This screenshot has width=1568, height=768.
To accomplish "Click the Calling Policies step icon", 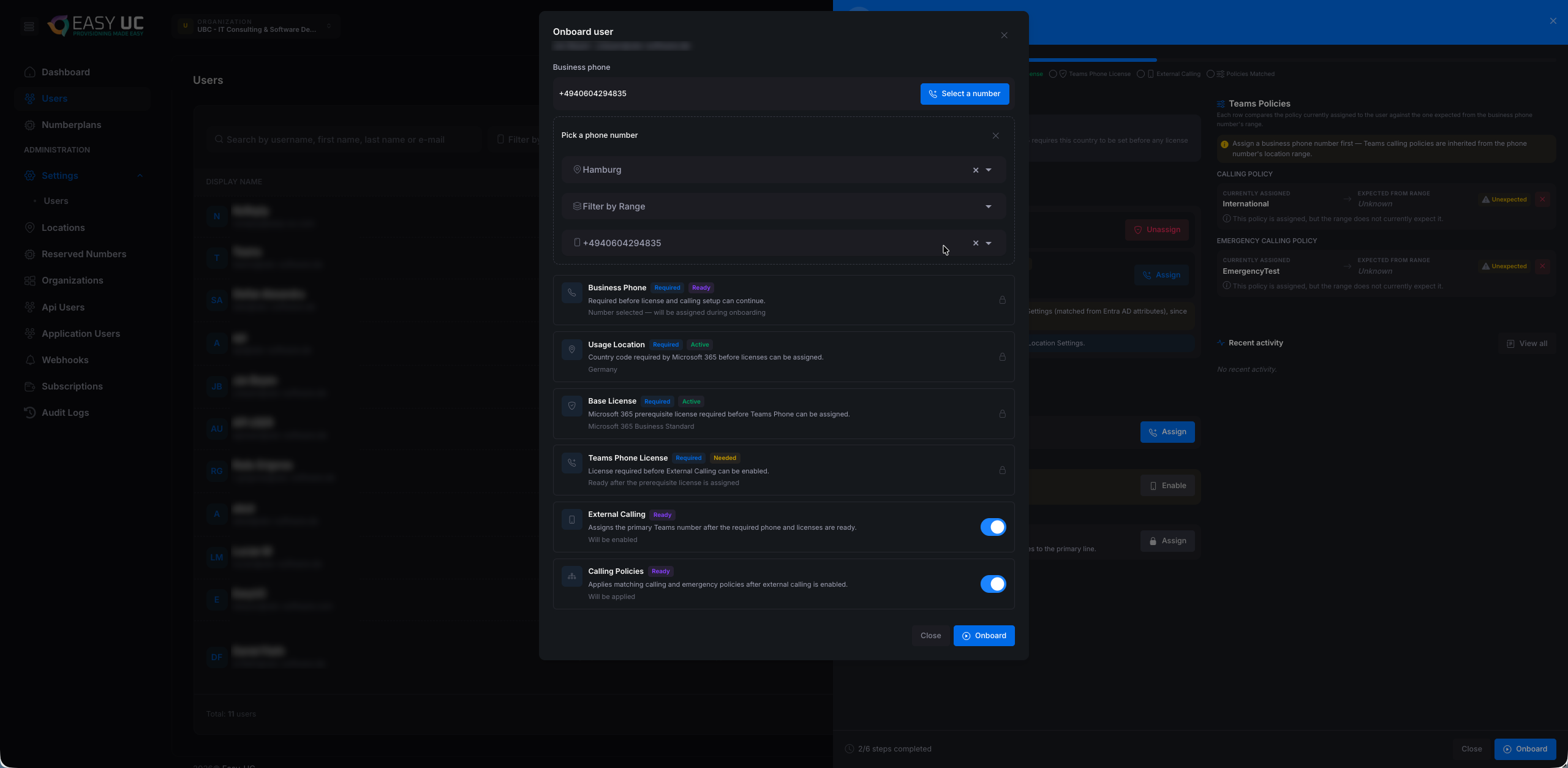I will pyautogui.click(x=571, y=576).
